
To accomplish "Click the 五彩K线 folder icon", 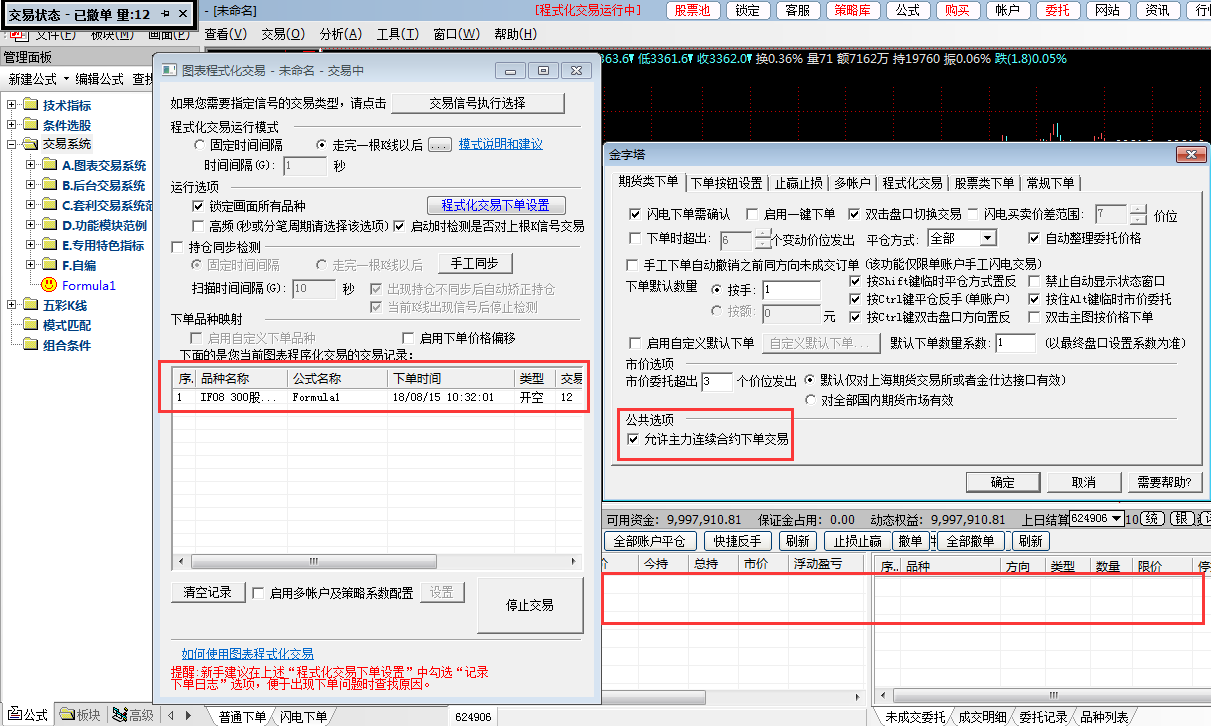I will tap(31, 305).
